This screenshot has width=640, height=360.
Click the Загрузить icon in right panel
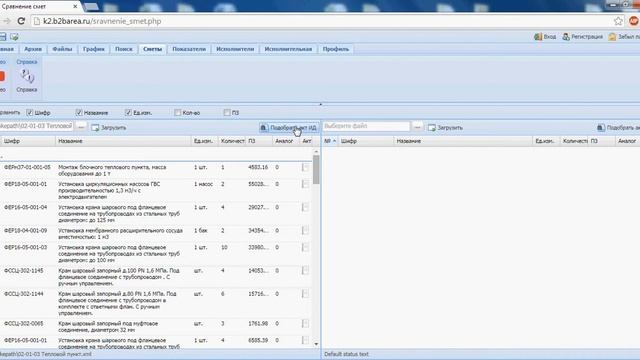[431, 128]
